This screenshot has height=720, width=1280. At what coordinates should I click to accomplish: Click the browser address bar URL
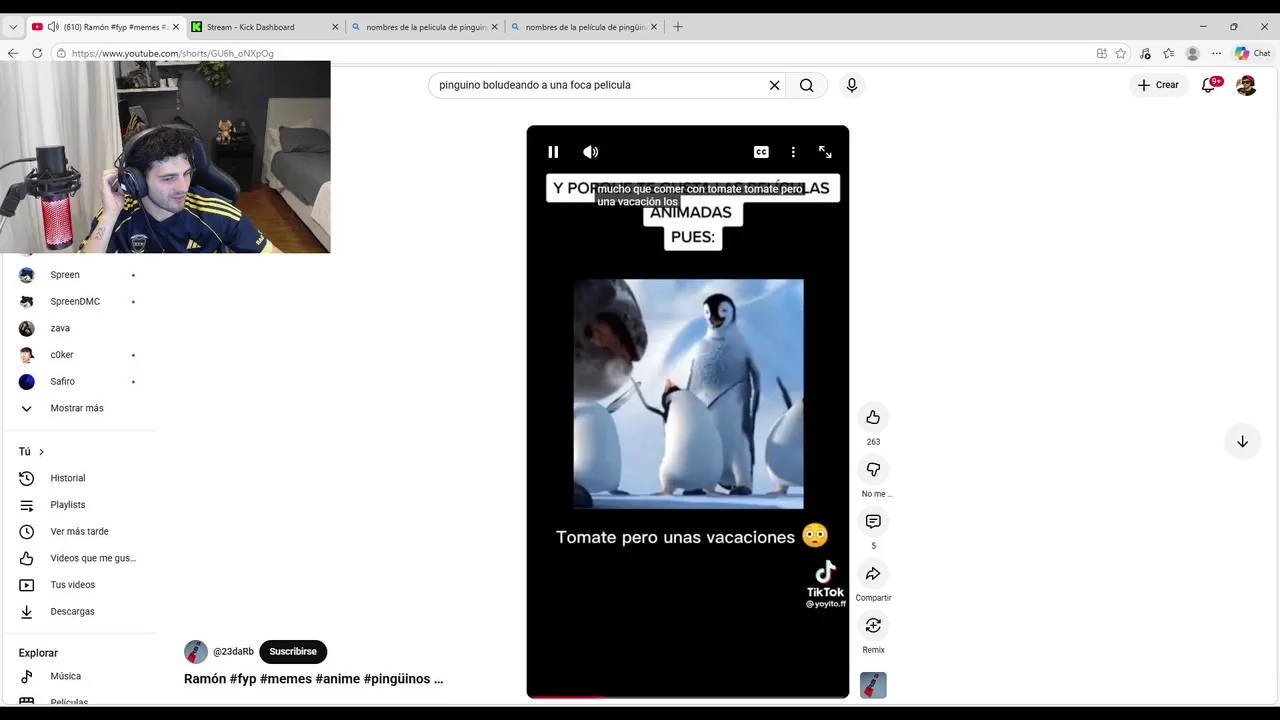(x=172, y=54)
